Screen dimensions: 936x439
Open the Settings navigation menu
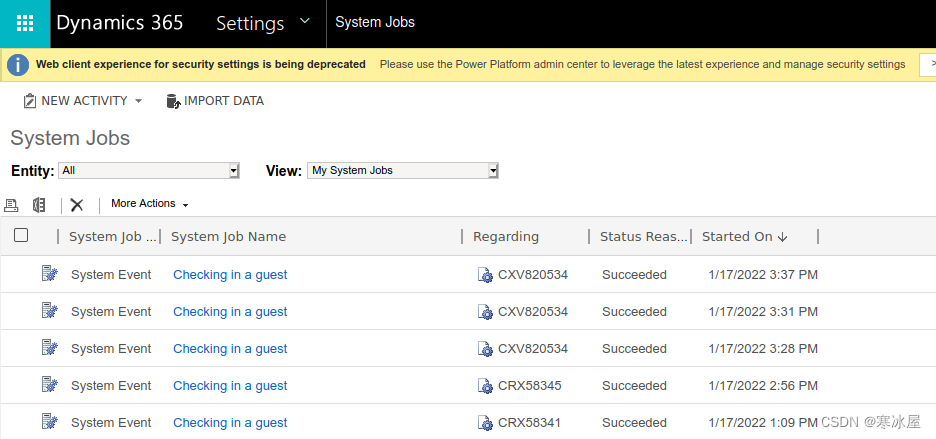[x=250, y=23]
